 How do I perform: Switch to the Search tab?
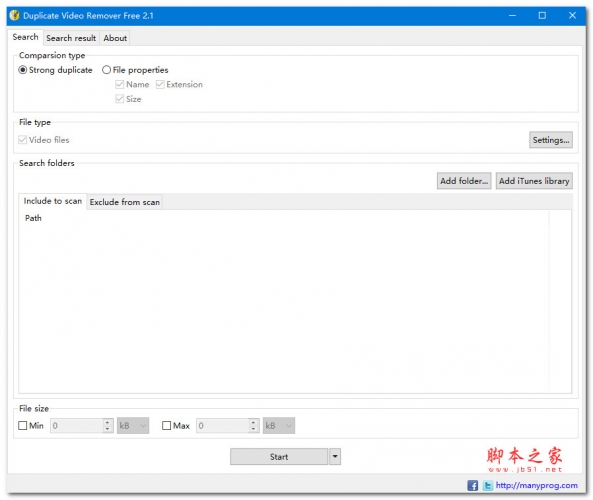25,37
